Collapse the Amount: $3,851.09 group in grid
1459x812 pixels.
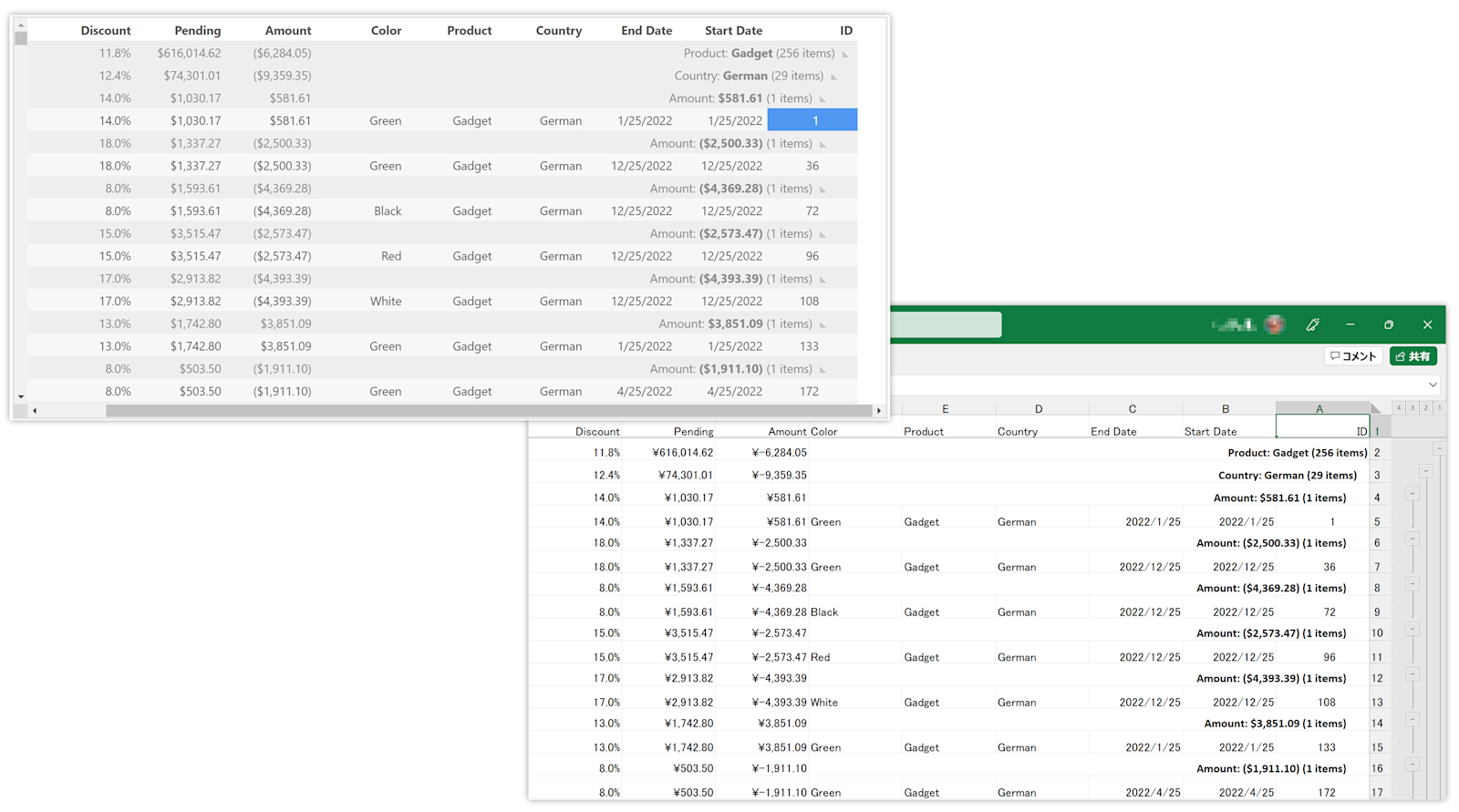[x=823, y=325]
